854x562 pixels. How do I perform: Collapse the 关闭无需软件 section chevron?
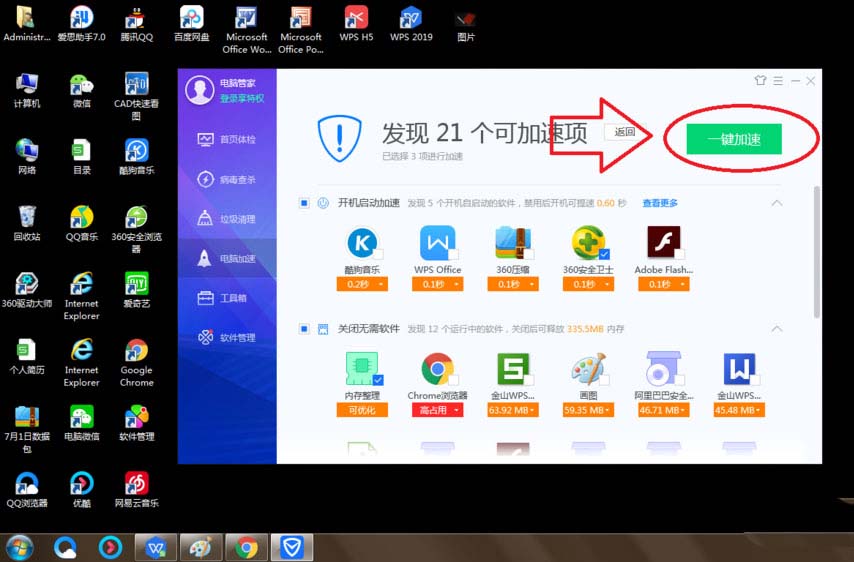[x=777, y=329]
